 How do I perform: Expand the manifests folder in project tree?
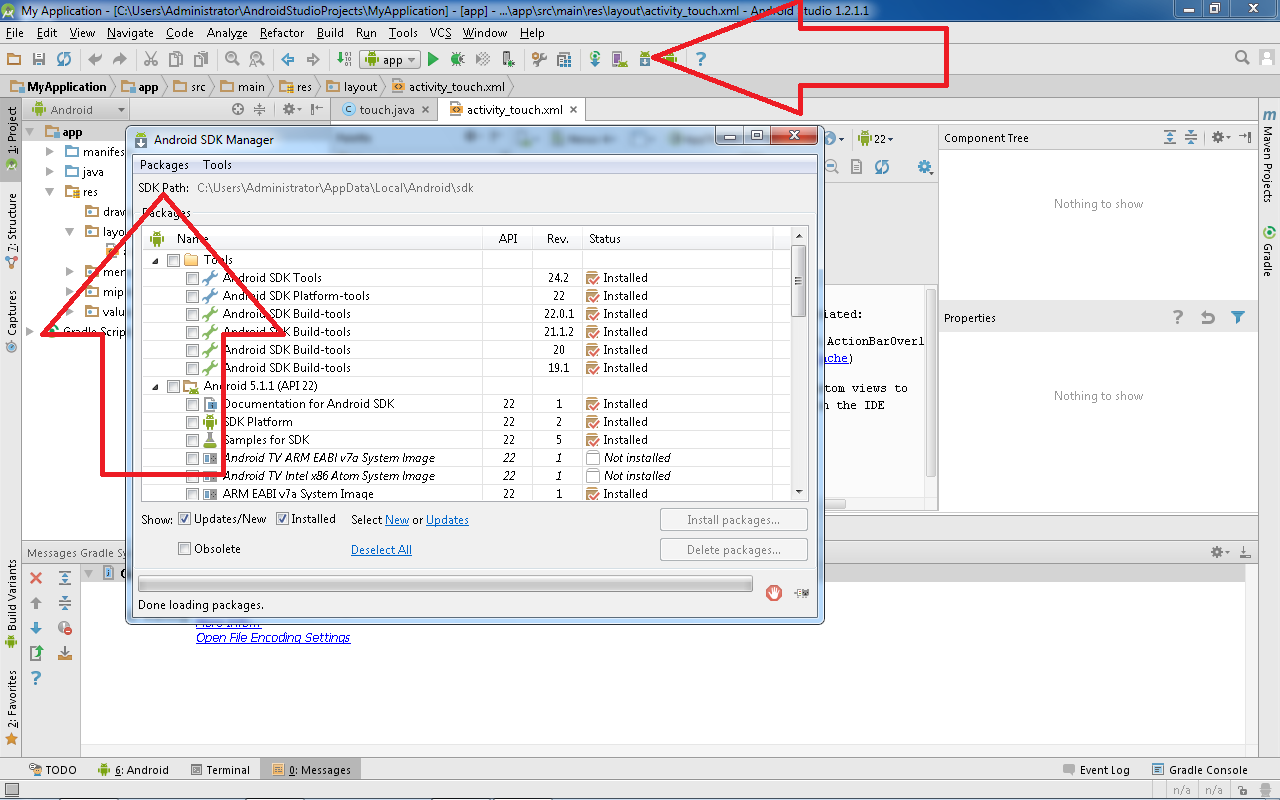coord(50,152)
